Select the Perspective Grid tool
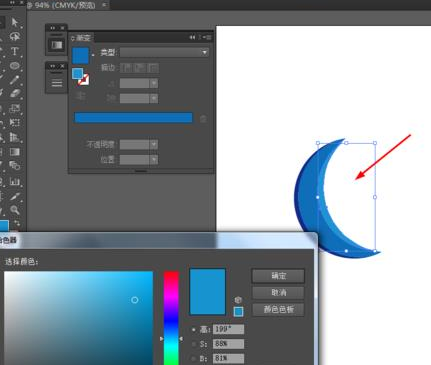This screenshot has width=431, height=365. coord(15,137)
